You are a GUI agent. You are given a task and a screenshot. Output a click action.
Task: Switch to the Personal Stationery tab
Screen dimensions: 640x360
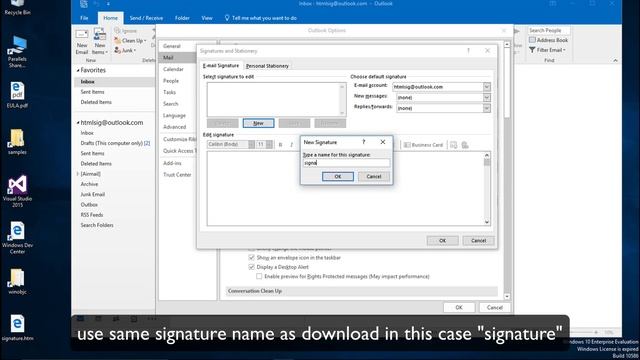(x=267, y=66)
